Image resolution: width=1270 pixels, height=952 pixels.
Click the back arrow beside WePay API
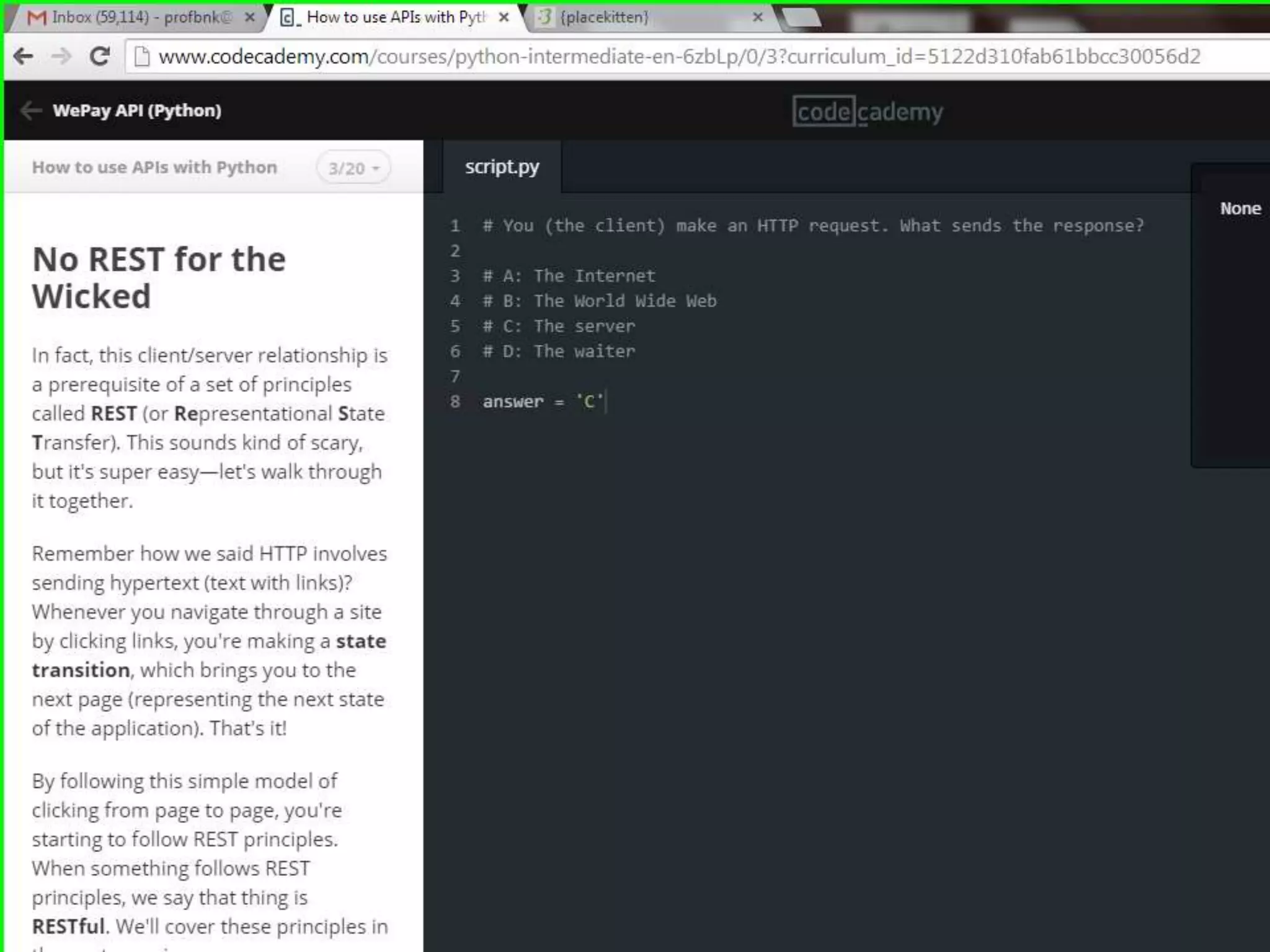point(31,110)
